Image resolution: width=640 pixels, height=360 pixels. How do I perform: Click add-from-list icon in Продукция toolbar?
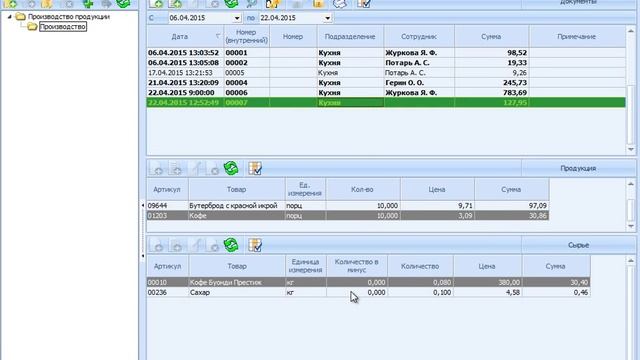coord(176,168)
